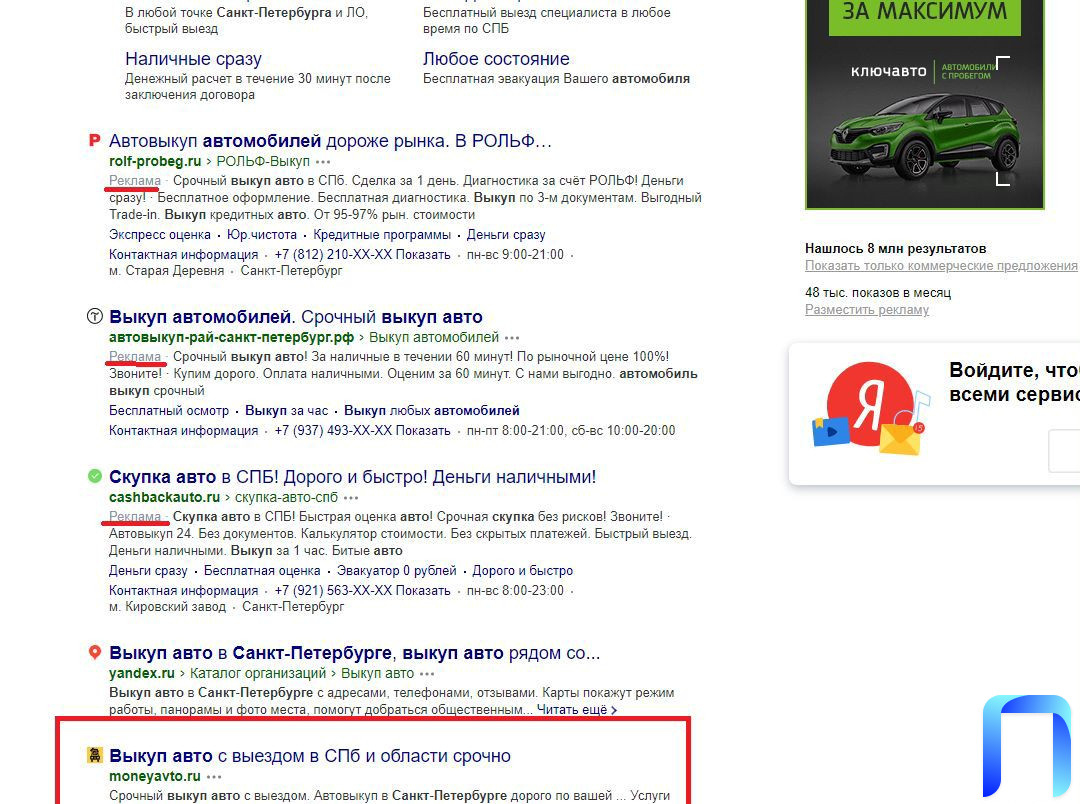1080x804 pixels.
Task: Open the cashbackauto.ru domain link
Action: (x=165, y=497)
